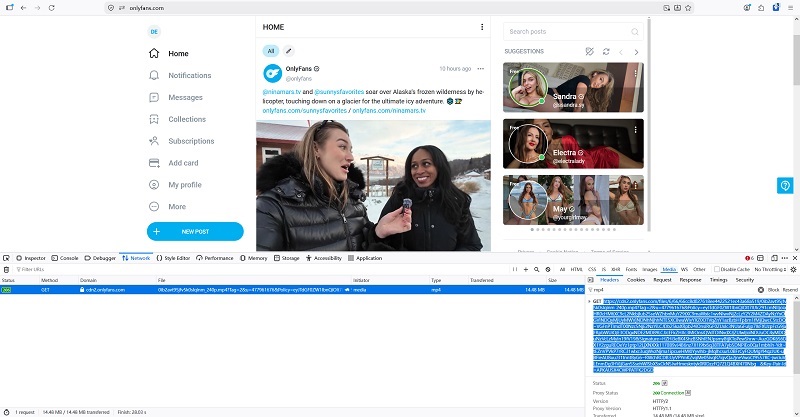Click the search magnifier icon

click(635, 32)
